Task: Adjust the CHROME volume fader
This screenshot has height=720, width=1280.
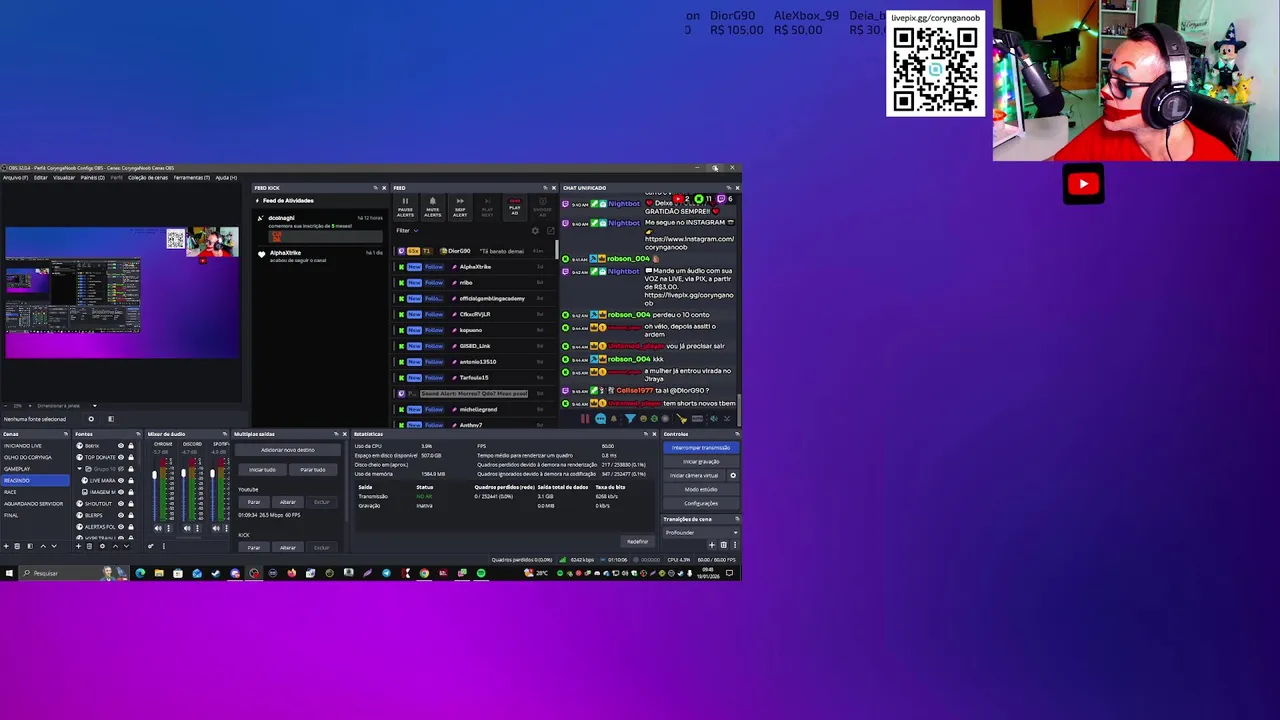Action: (x=155, y=475)
